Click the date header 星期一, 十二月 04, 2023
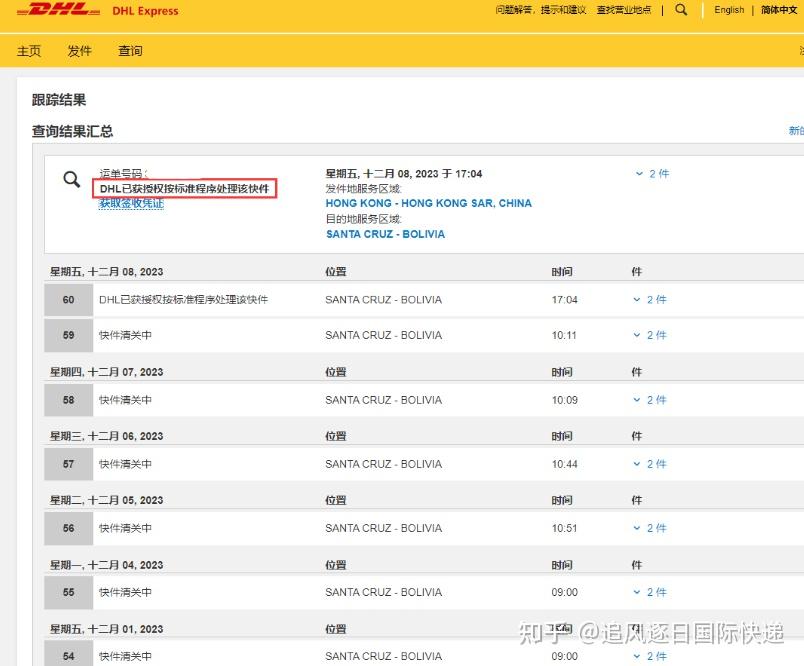The image size is (804, 666). (x=107, y=565)
